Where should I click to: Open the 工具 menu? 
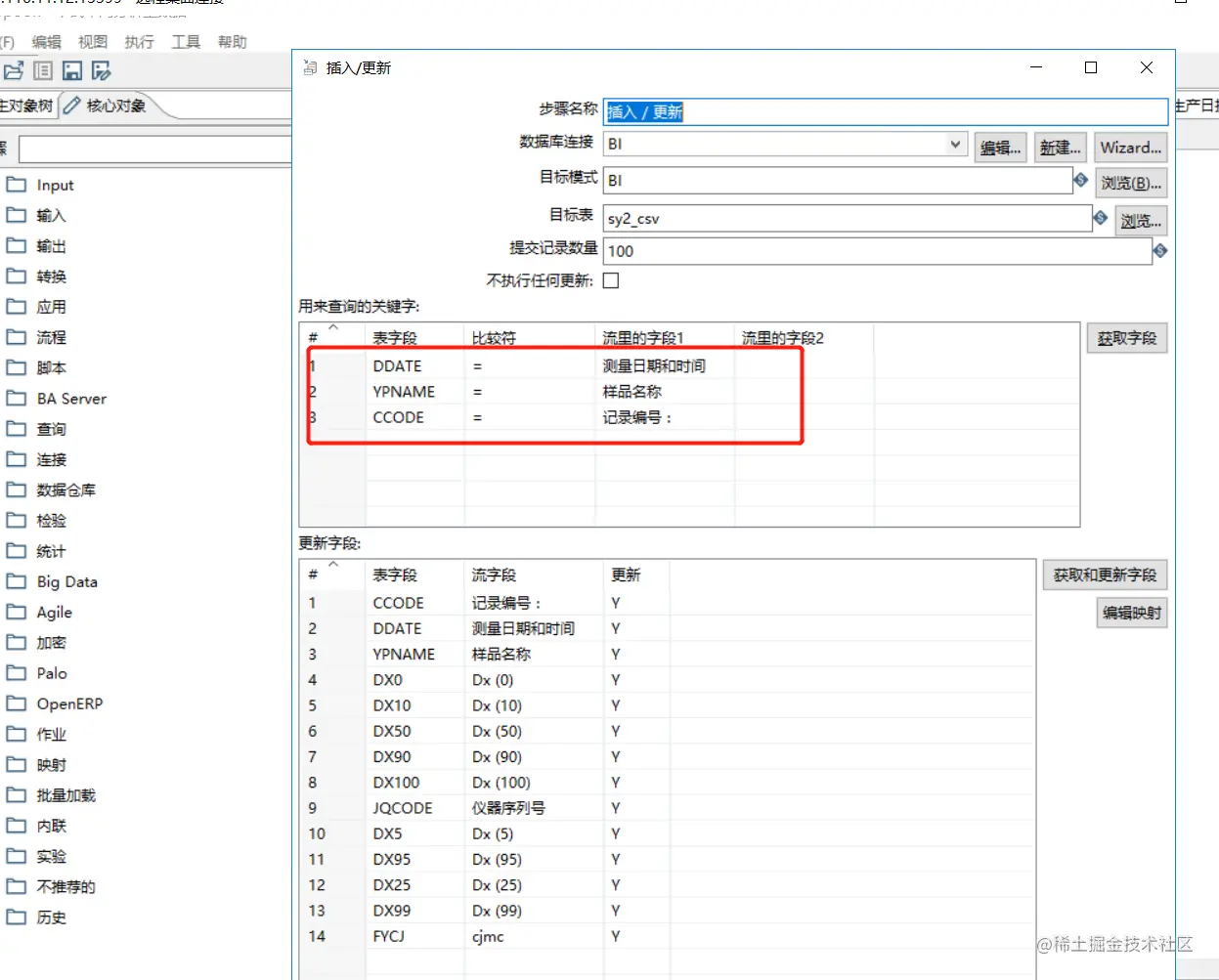(186, 42)
